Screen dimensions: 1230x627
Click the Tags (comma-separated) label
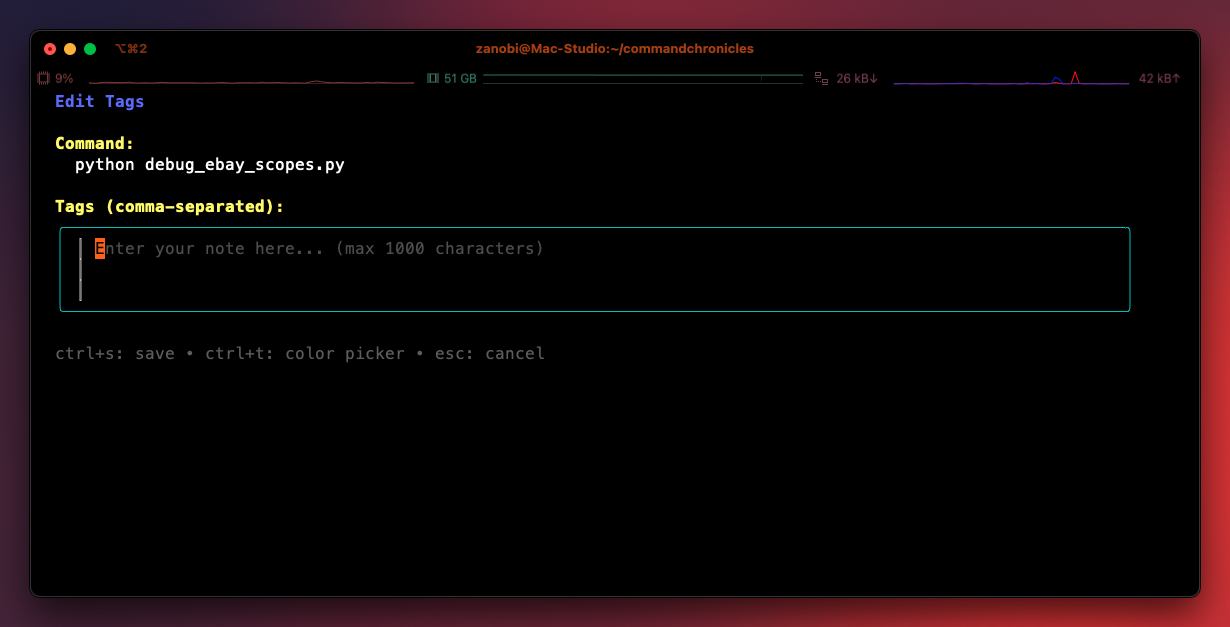coord(170,207)
